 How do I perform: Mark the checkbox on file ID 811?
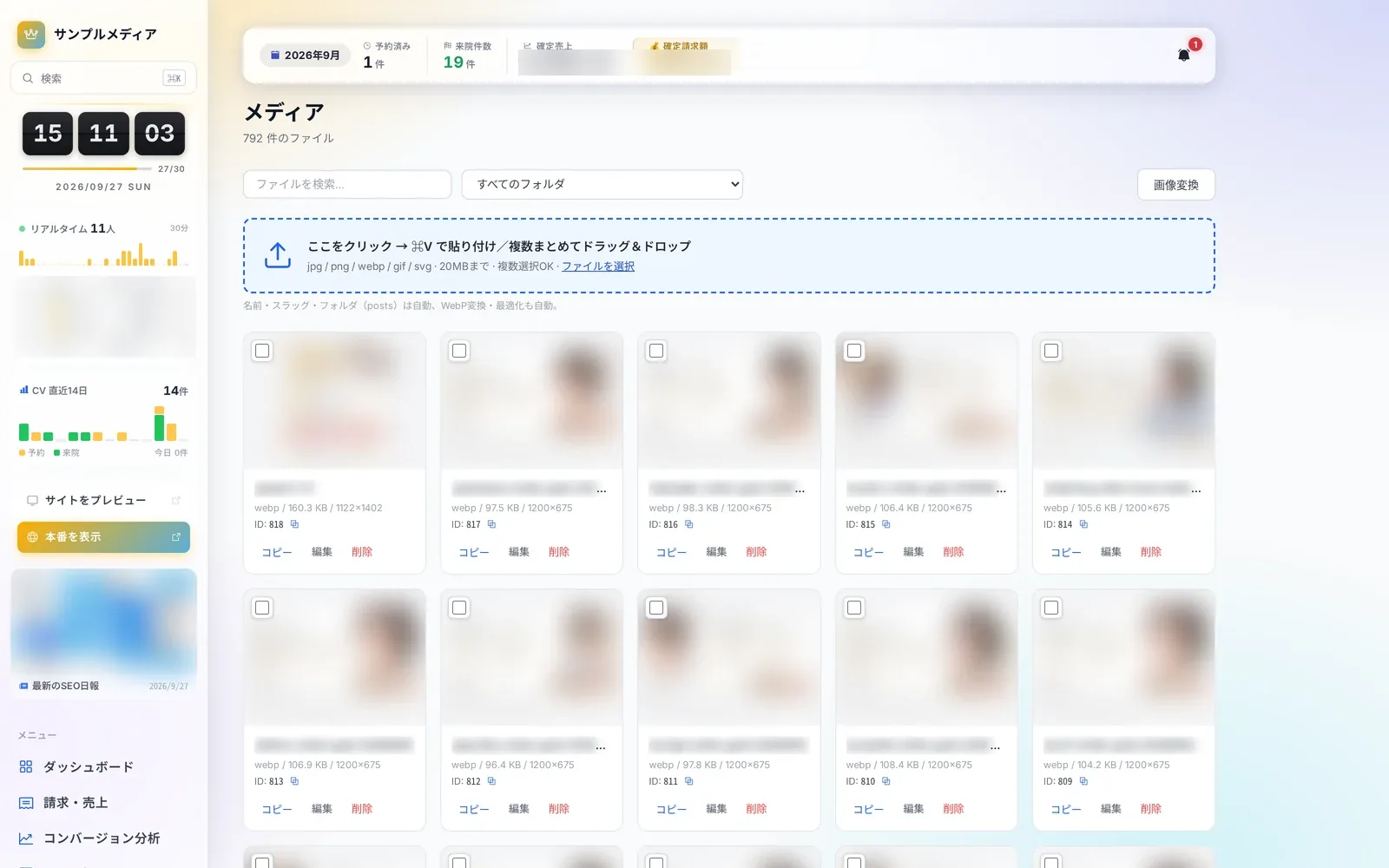click(x=656, y=608)
